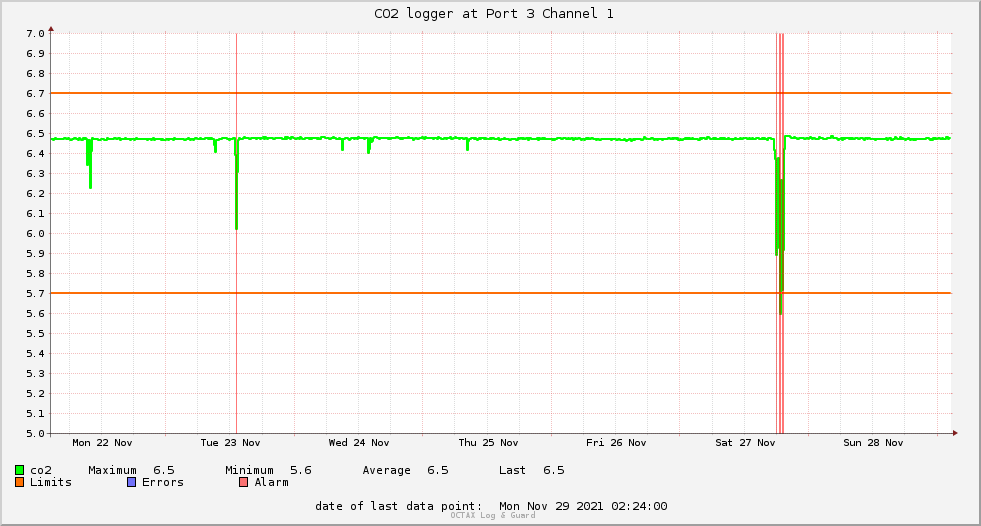This screenshot has width=981, height=526.
Task: Click the 'Errors' legend label
Action: [163, 482]
